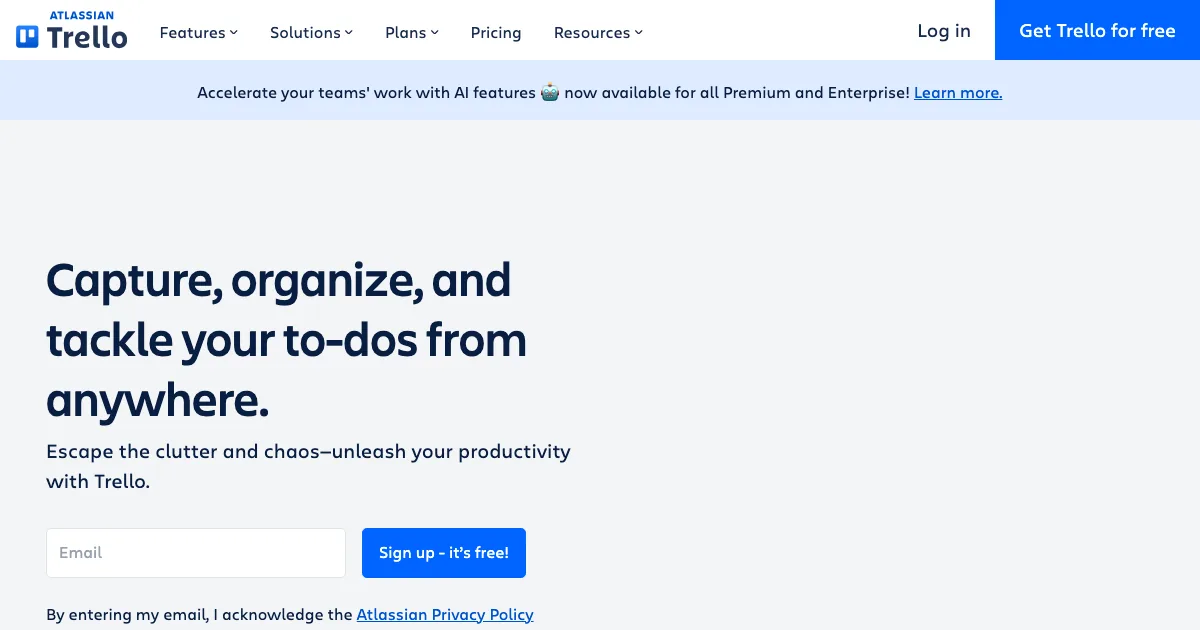Click the robot emoji in the announcement banner
This screenshot has width=1200, height=630.
[550, 93]
